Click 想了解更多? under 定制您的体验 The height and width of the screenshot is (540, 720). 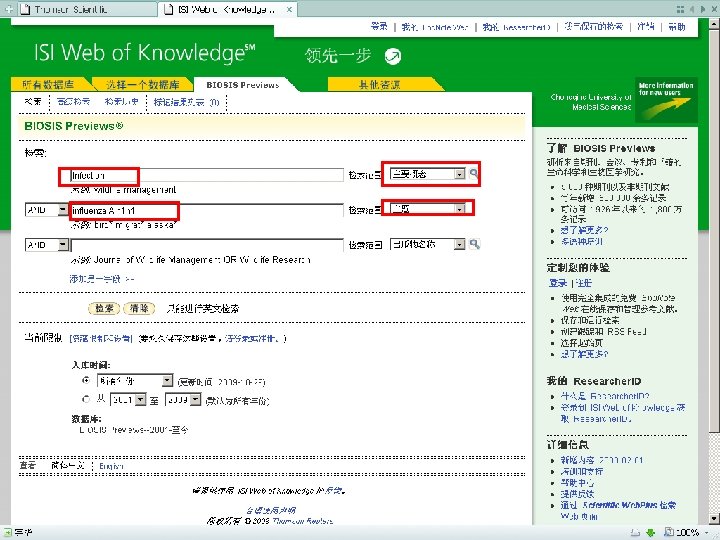point(584,354)
